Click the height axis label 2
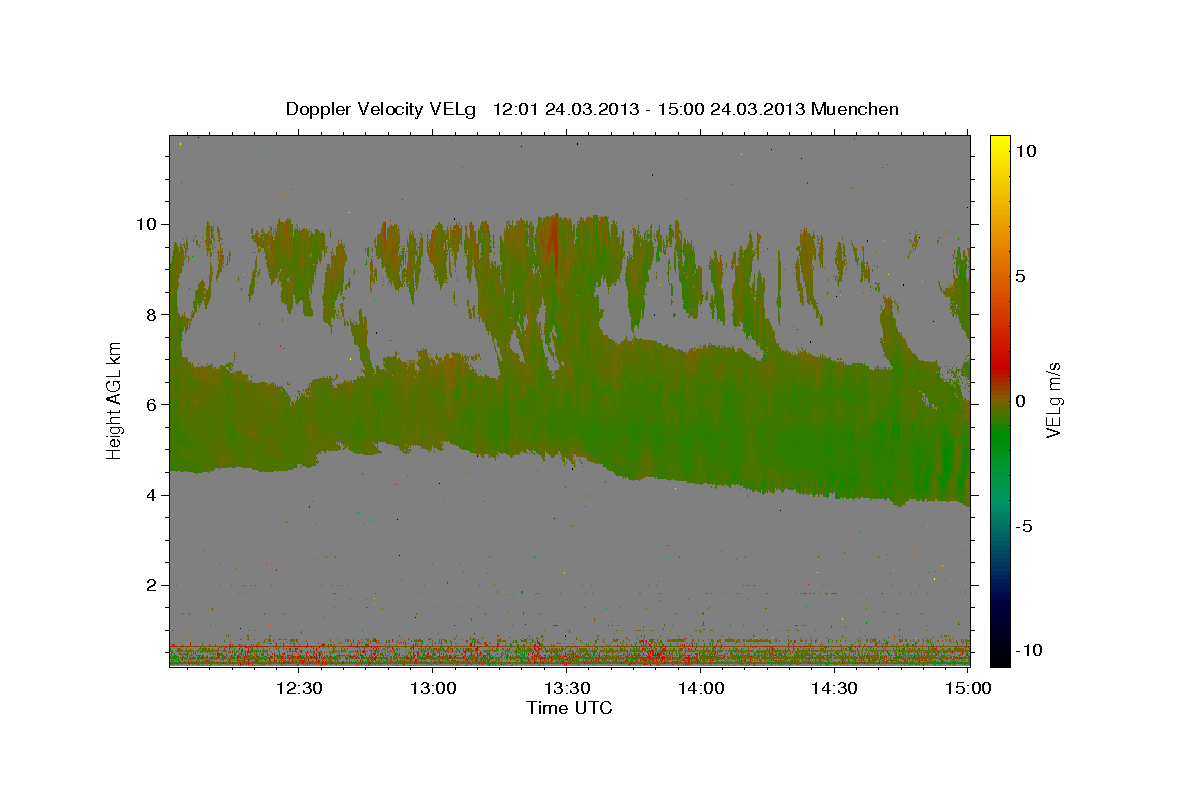The image size is (1200, 800). 150,585
